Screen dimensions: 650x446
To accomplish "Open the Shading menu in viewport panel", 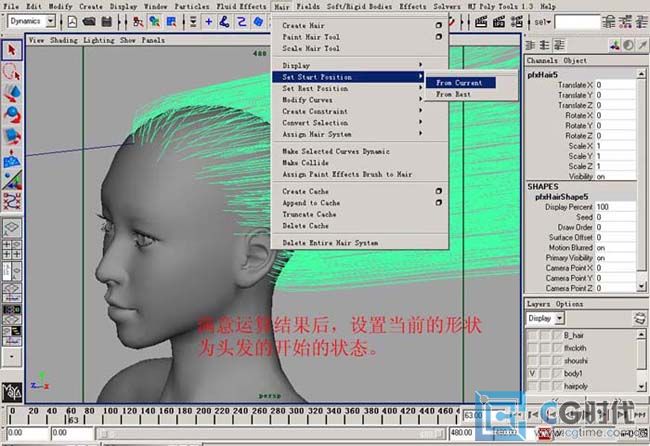I will (x=64, y=41).
